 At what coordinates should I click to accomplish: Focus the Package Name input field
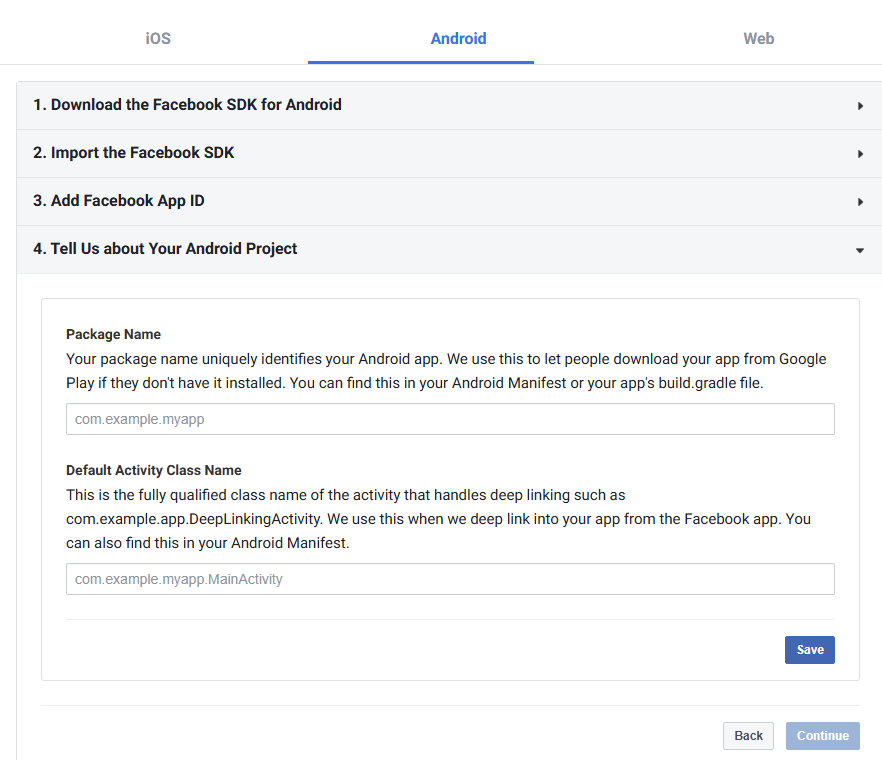point(450,419)
